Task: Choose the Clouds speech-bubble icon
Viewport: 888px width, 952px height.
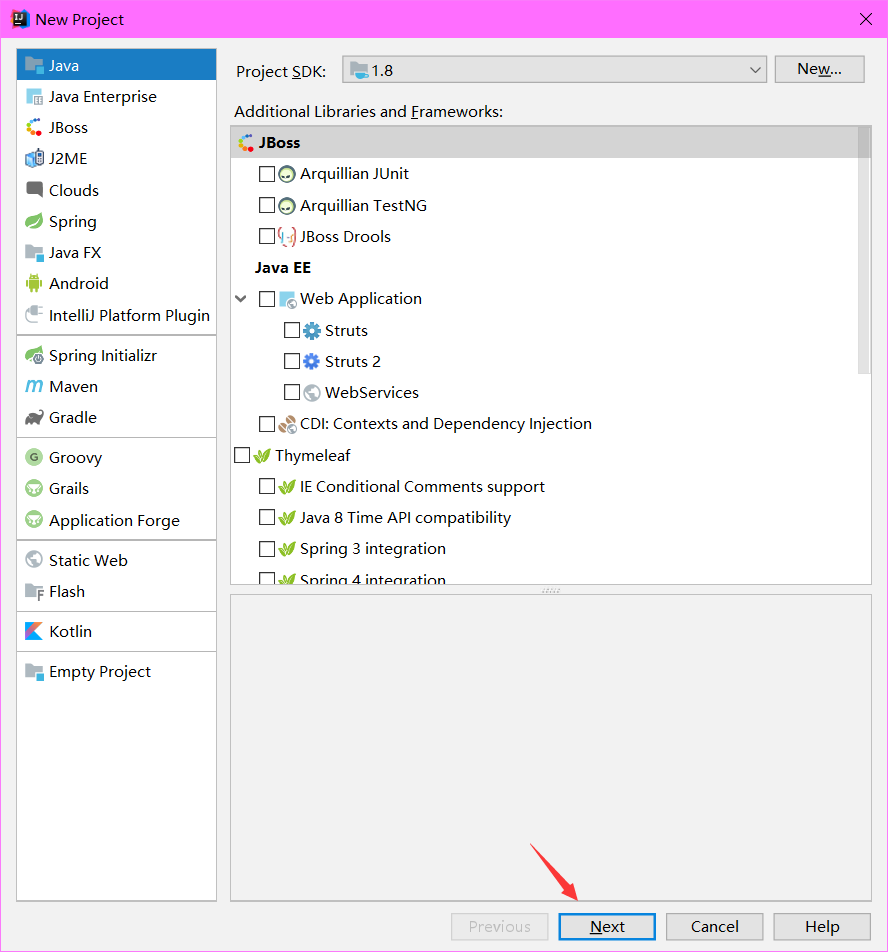Action: click(34, 189)
